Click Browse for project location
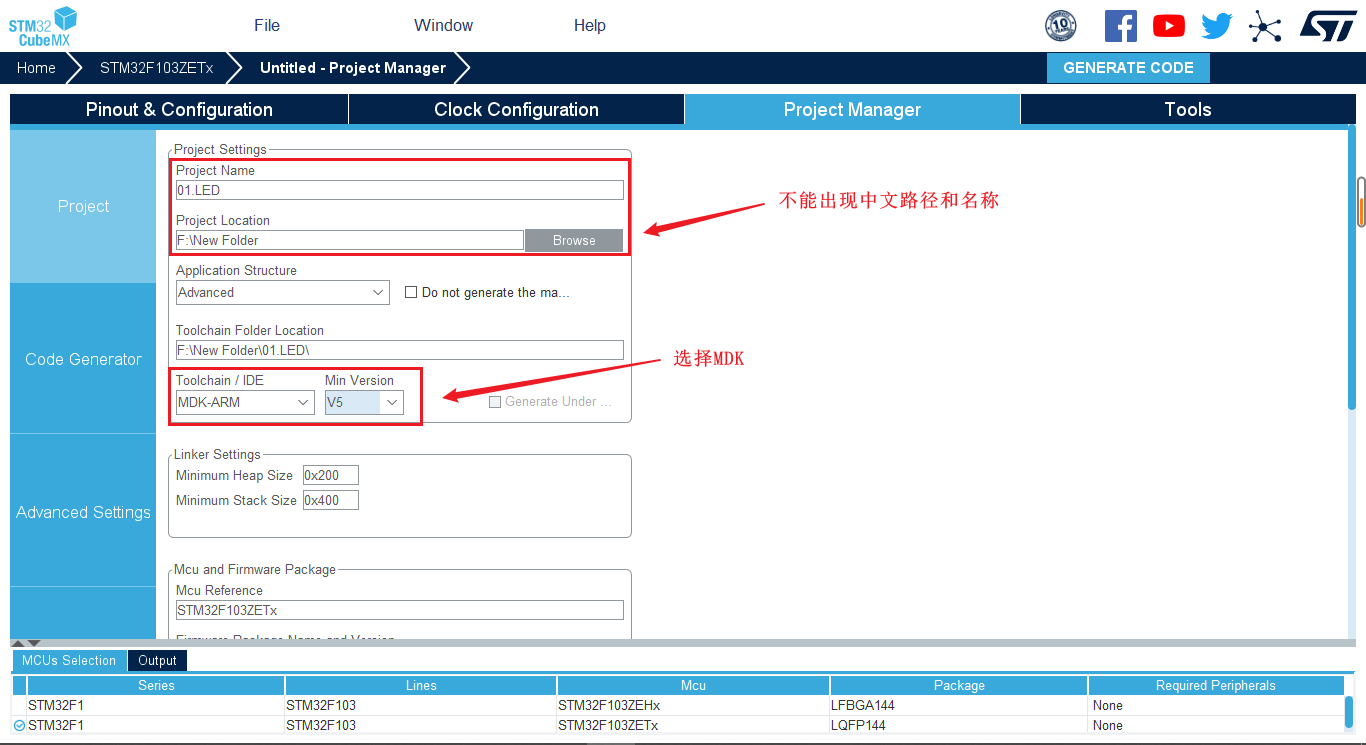This screenshot has width=1366, height=745. tap(574, 240)
